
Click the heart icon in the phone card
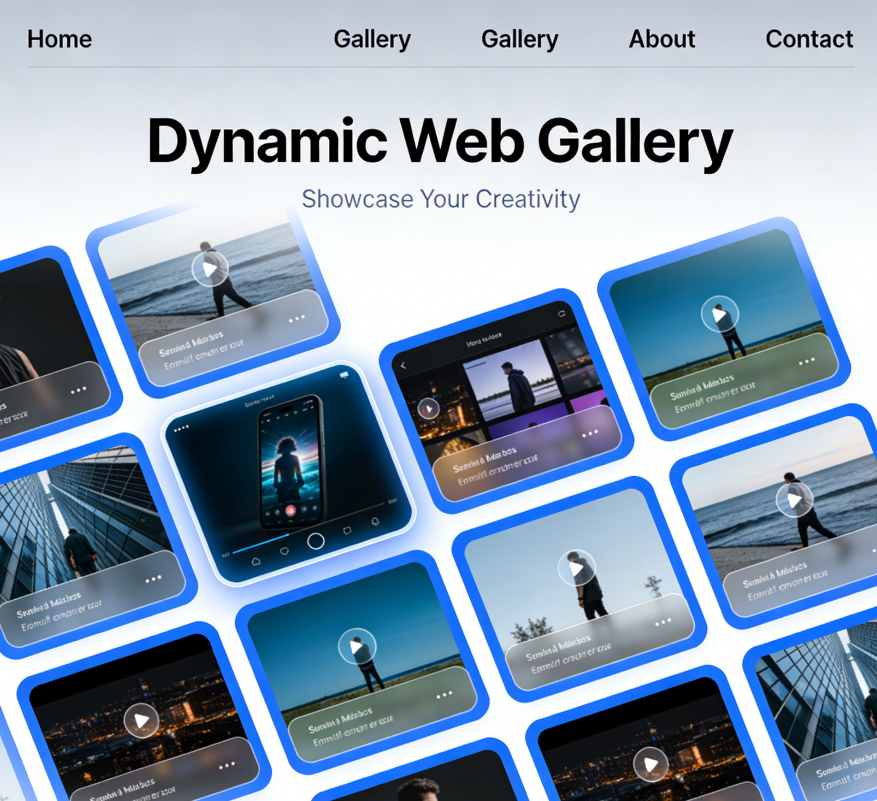point(285,550)
